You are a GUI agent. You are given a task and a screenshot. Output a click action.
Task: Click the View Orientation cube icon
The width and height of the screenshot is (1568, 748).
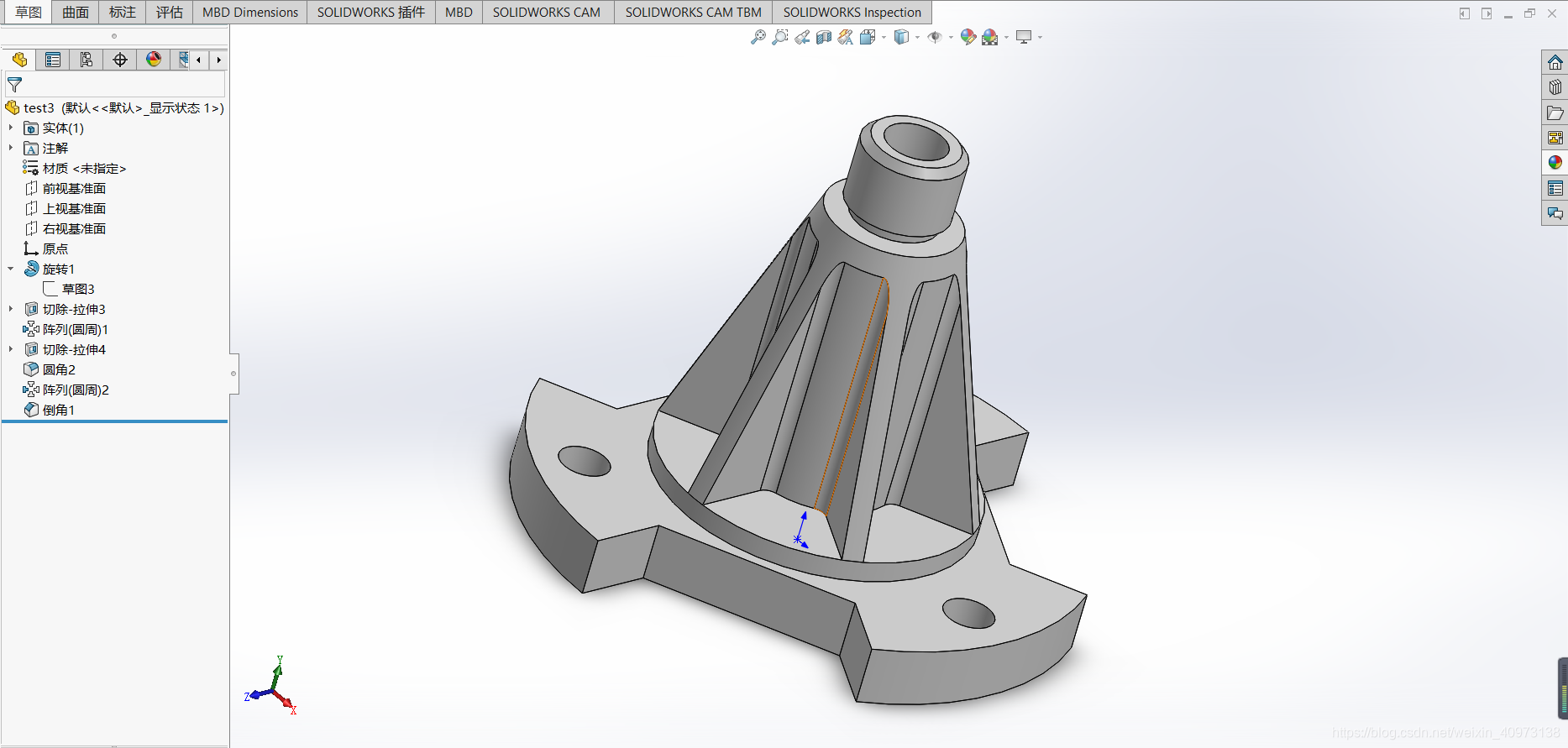[x=868, y=37]
